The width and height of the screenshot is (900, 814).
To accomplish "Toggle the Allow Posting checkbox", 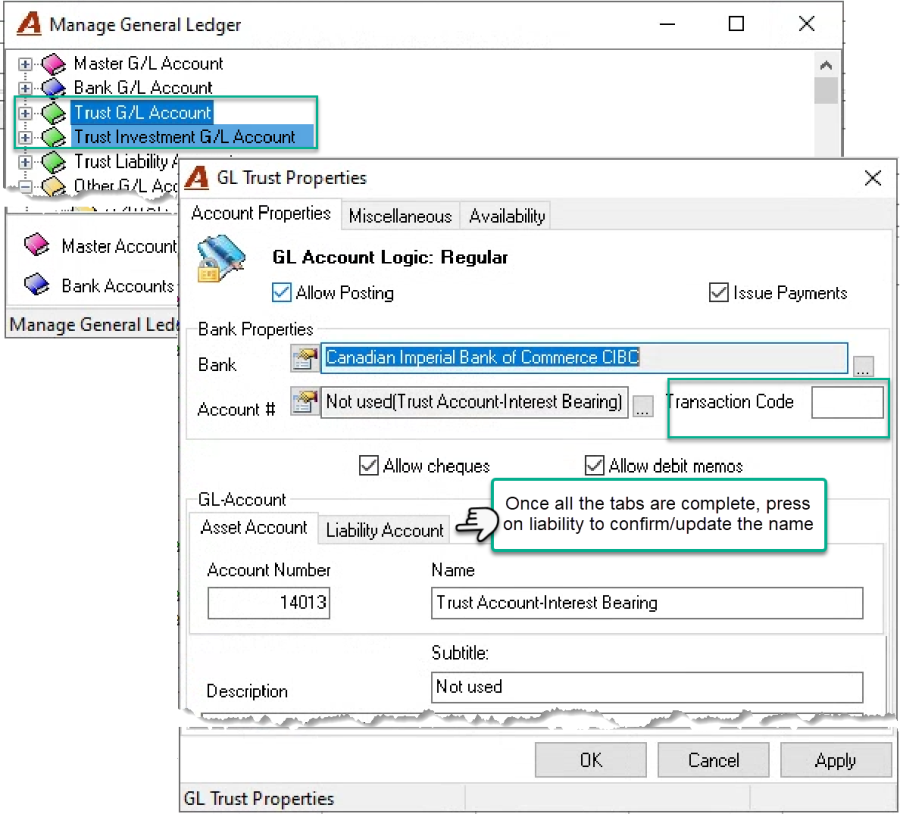I will [x=281, y=292].
